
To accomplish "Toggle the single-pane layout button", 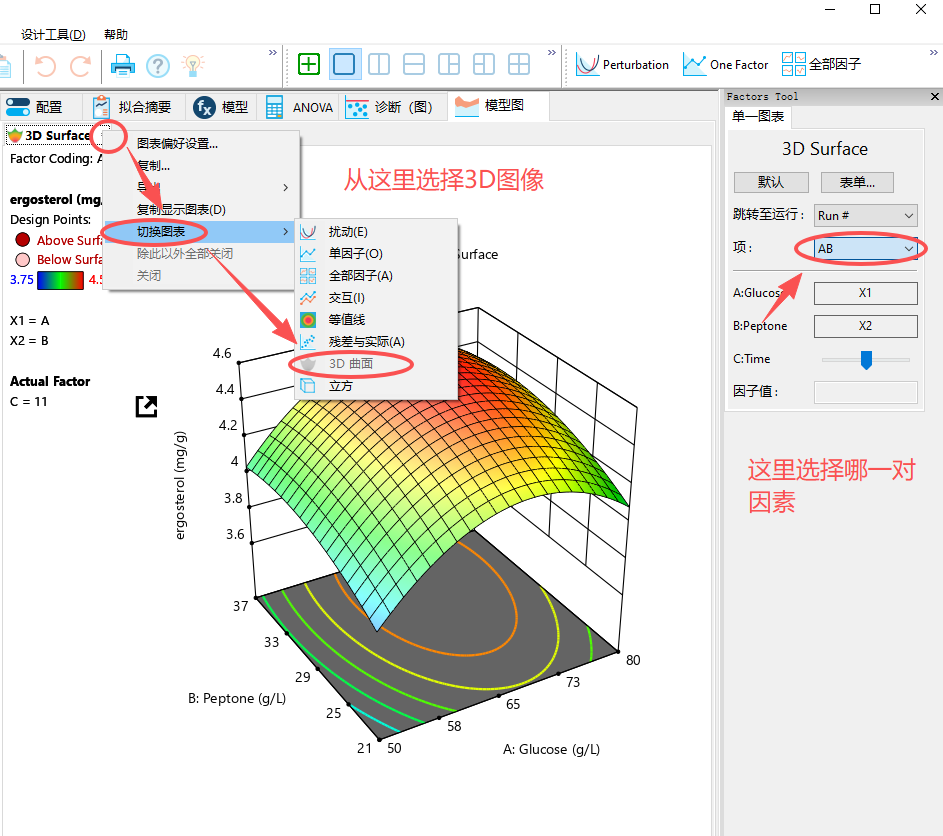I will click(x=344, y=63).
